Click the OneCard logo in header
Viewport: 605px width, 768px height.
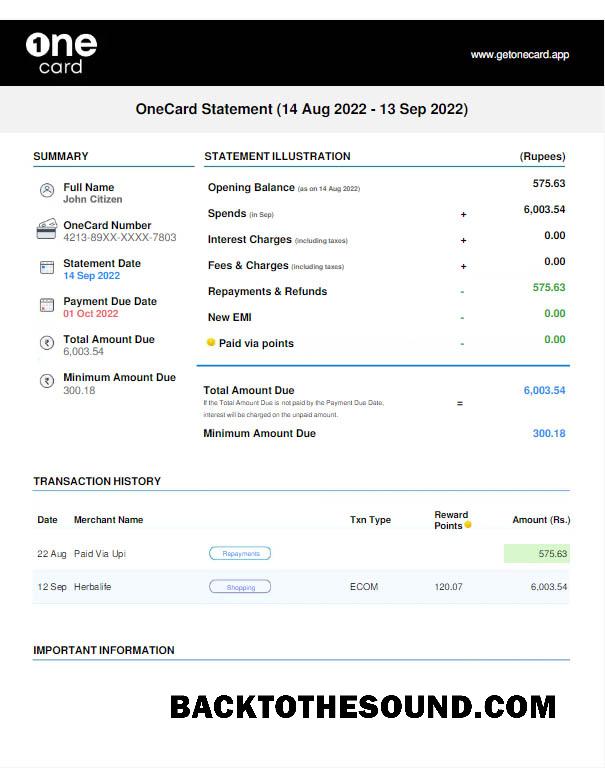61,53
